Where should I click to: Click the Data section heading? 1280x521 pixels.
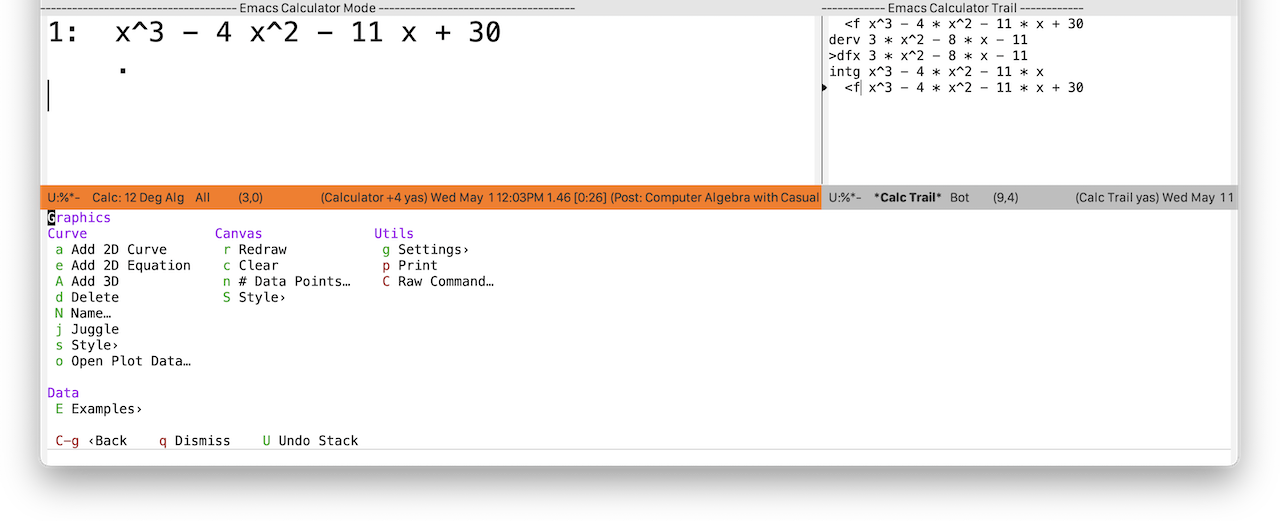tap(63, 393)
